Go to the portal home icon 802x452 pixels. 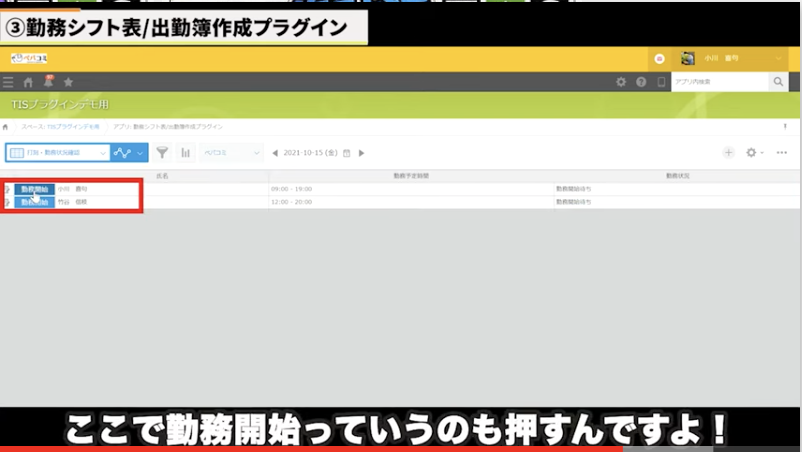(28, 82)
